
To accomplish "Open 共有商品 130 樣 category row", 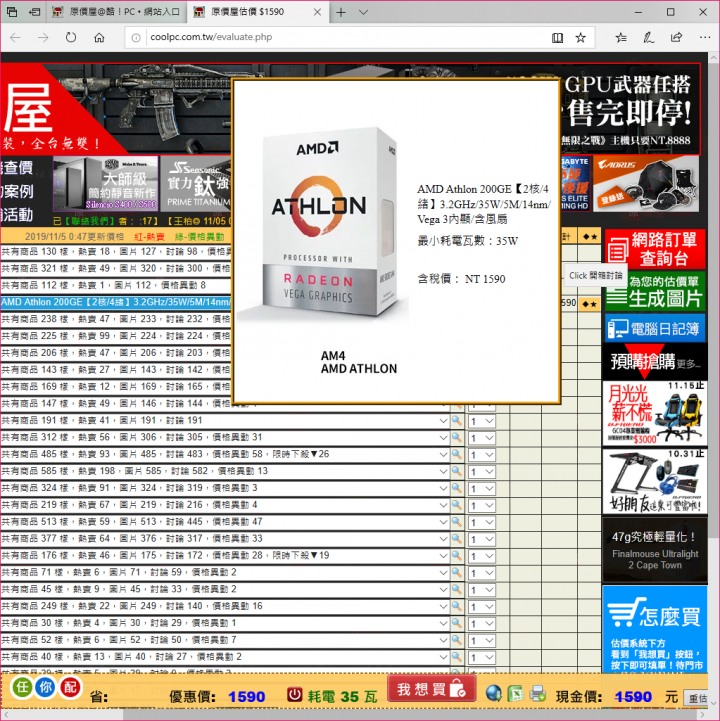I will point(116,252).
